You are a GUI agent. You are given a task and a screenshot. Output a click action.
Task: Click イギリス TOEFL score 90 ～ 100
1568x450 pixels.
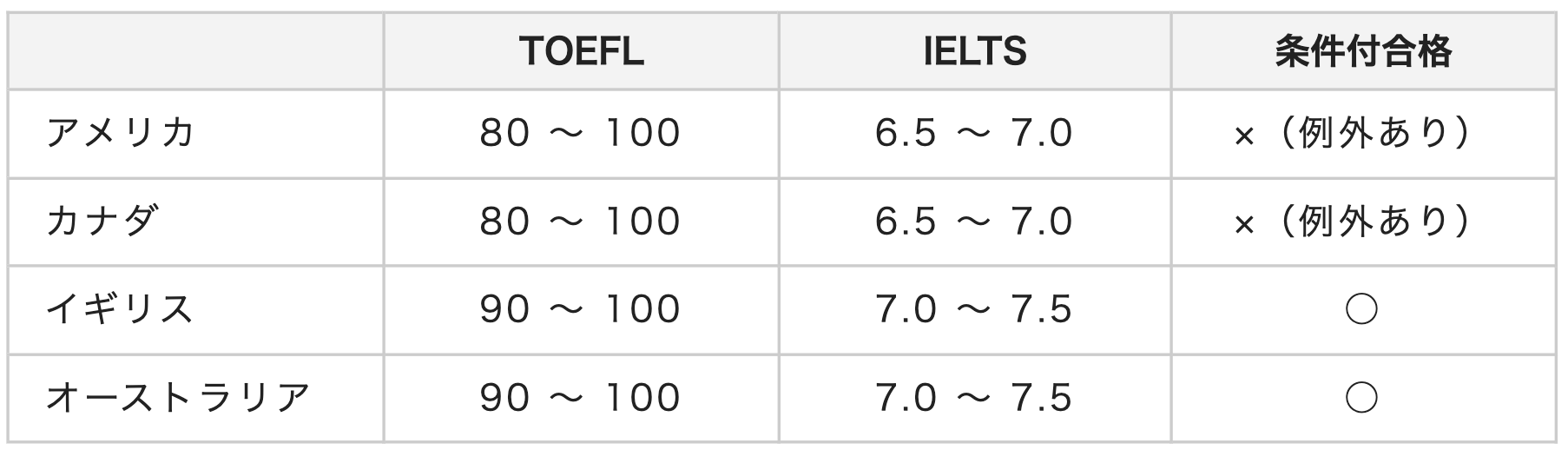pos(580,309)
